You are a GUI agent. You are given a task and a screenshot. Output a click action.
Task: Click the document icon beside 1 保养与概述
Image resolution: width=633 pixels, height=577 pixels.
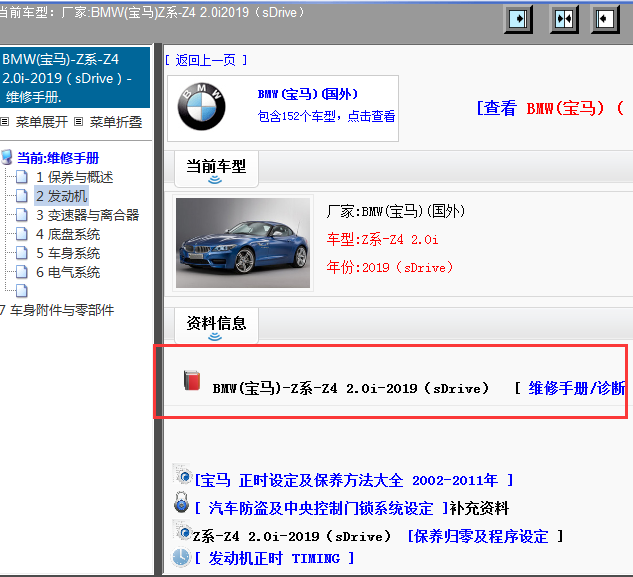pos(22,177)
